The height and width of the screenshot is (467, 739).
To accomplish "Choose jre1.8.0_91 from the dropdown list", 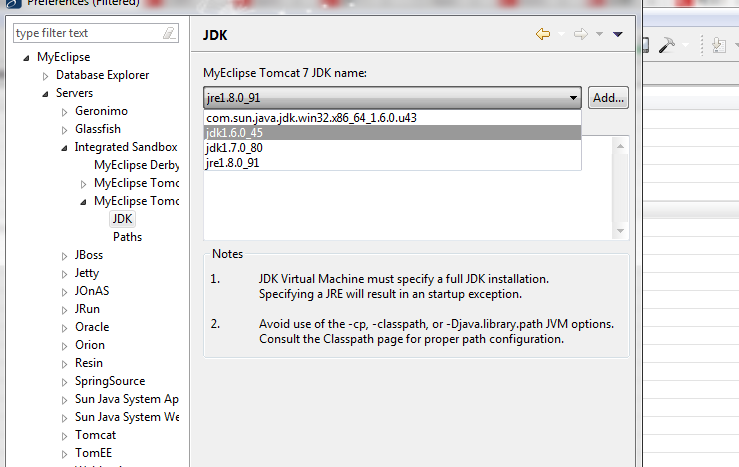I will click(392, 163).
